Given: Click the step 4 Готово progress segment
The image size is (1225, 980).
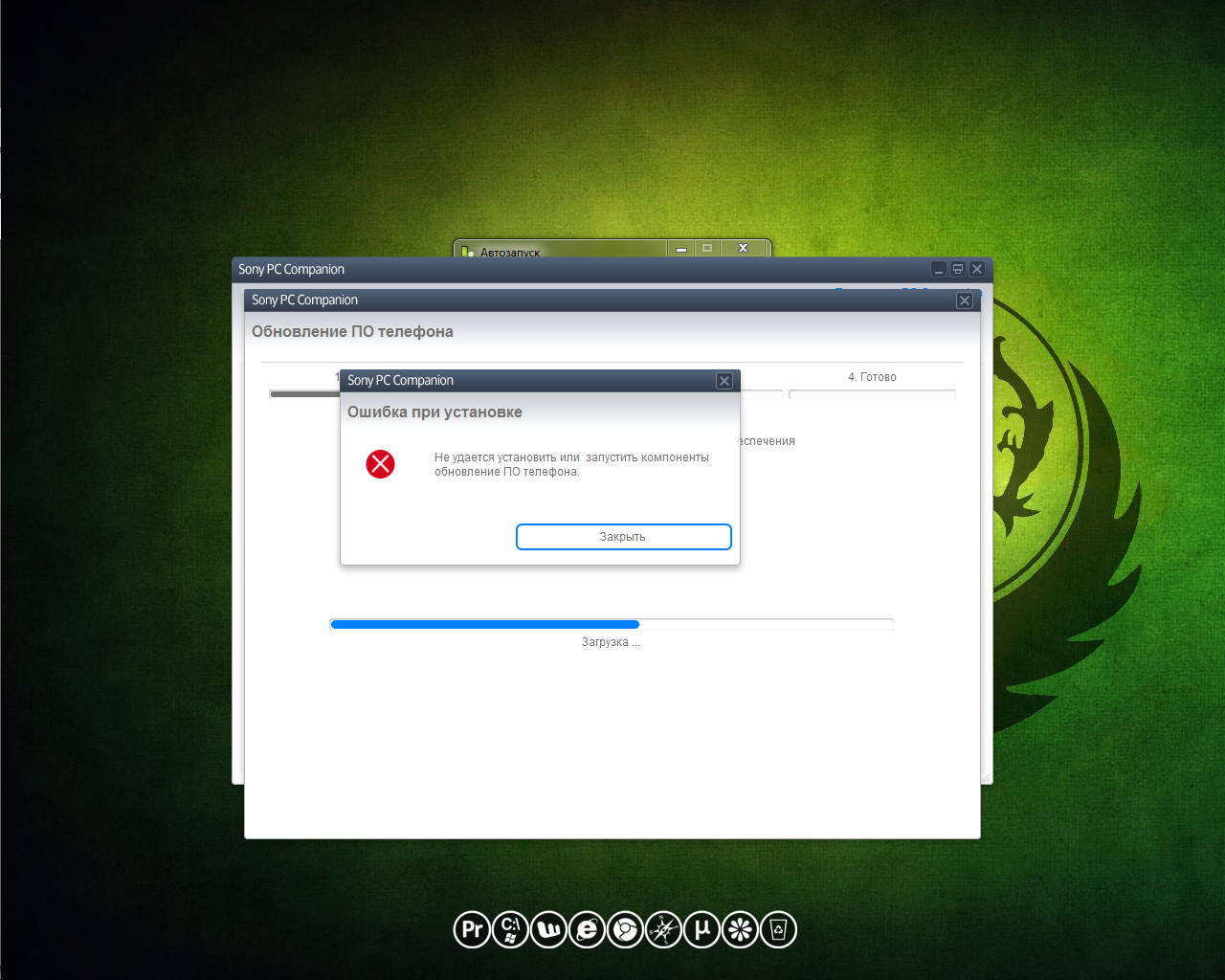Looking at the screenshot, I should point(872,393).
